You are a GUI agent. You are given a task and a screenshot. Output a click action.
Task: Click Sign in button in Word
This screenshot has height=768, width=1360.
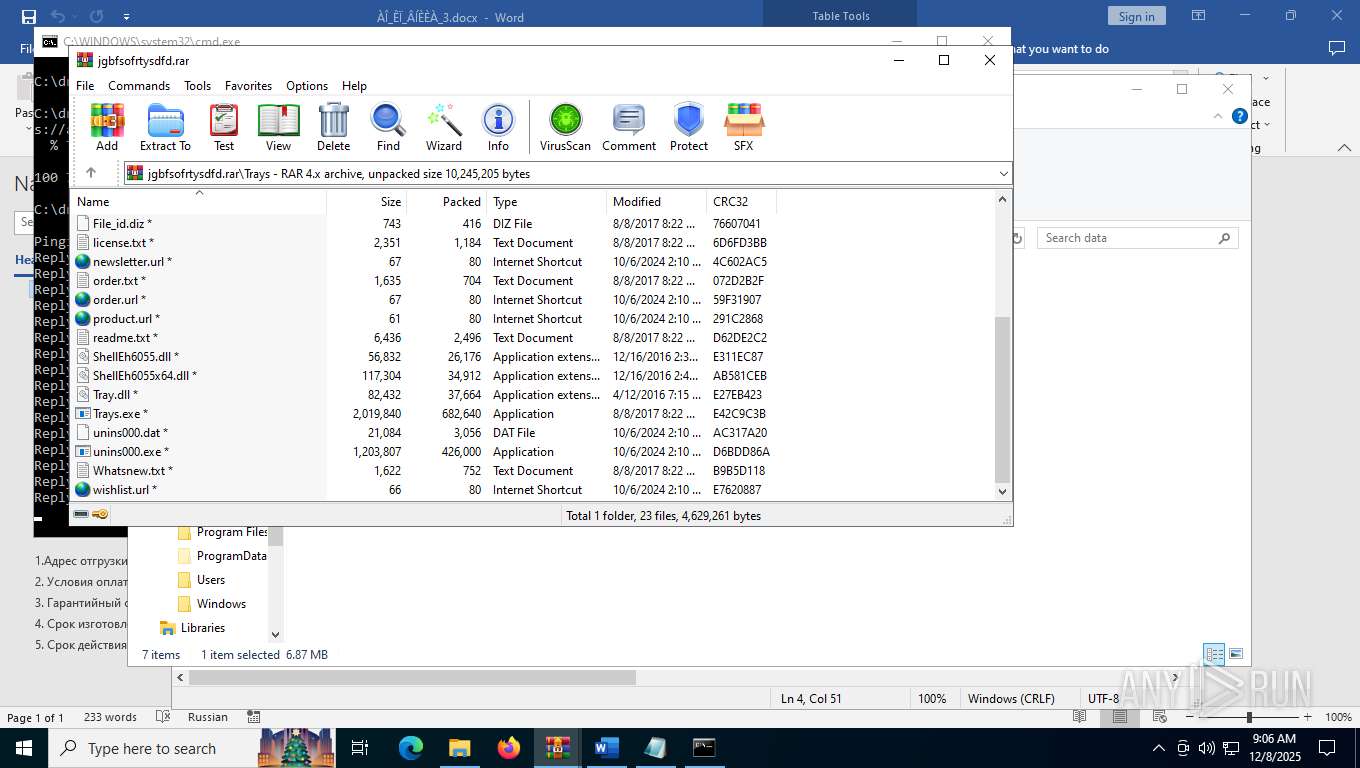[1136, 16]
